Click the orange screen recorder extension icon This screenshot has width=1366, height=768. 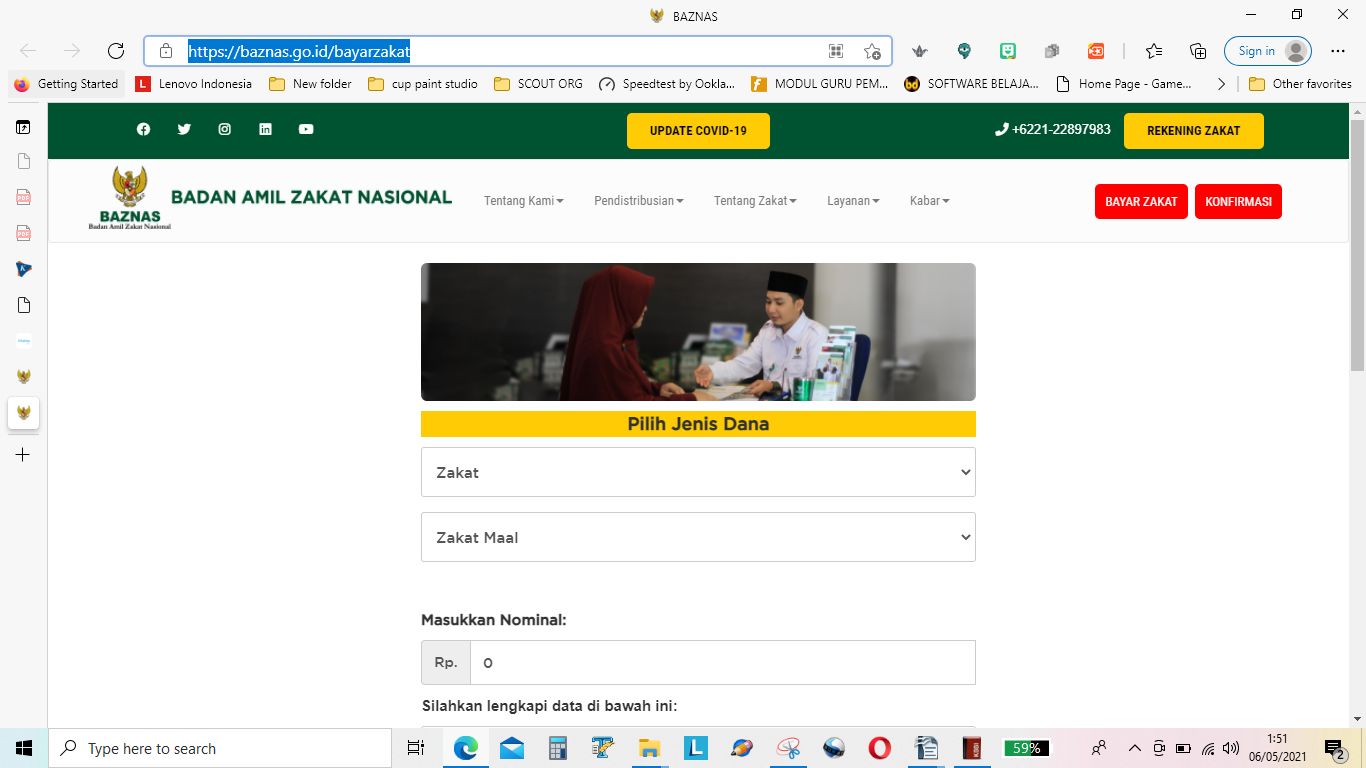tap(1096, 51)
